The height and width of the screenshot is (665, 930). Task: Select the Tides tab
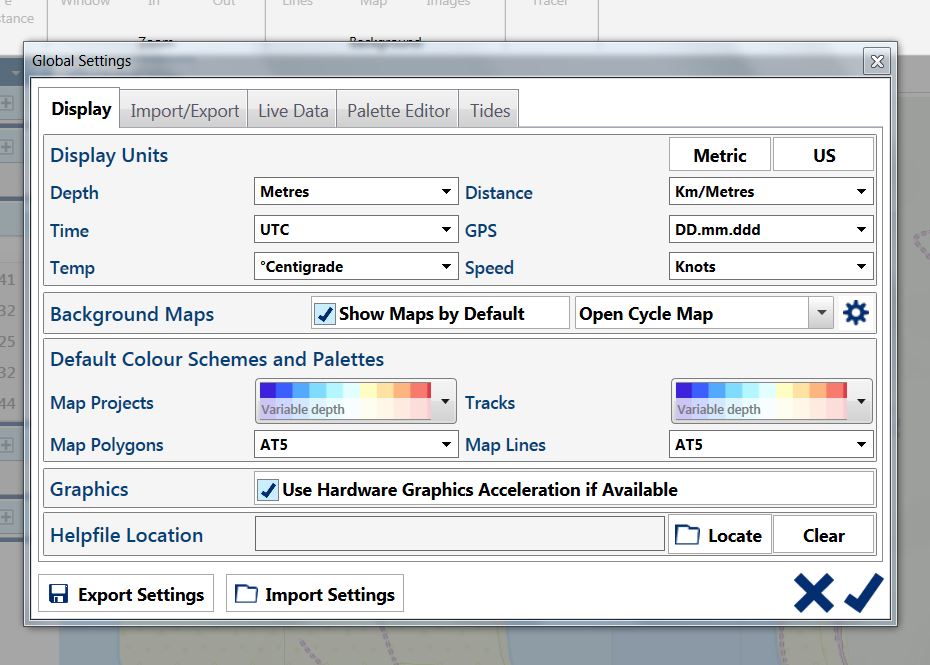click(490, 111)
